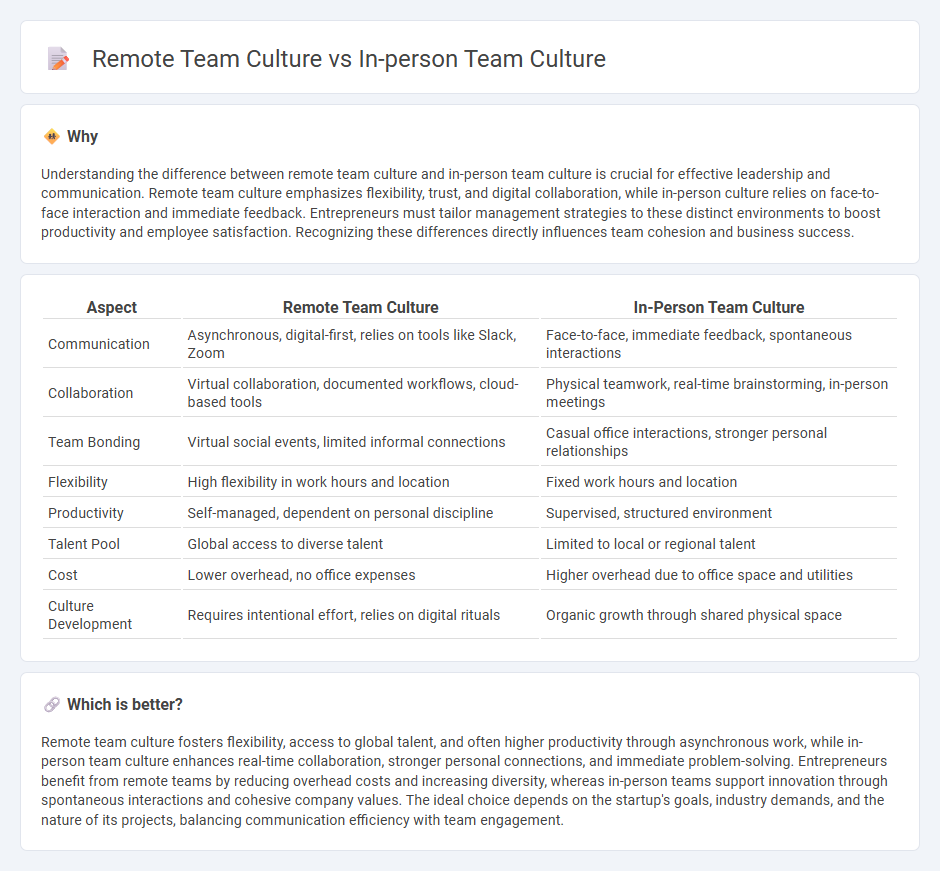Select the Cost row label

click(x=63, y=575)
